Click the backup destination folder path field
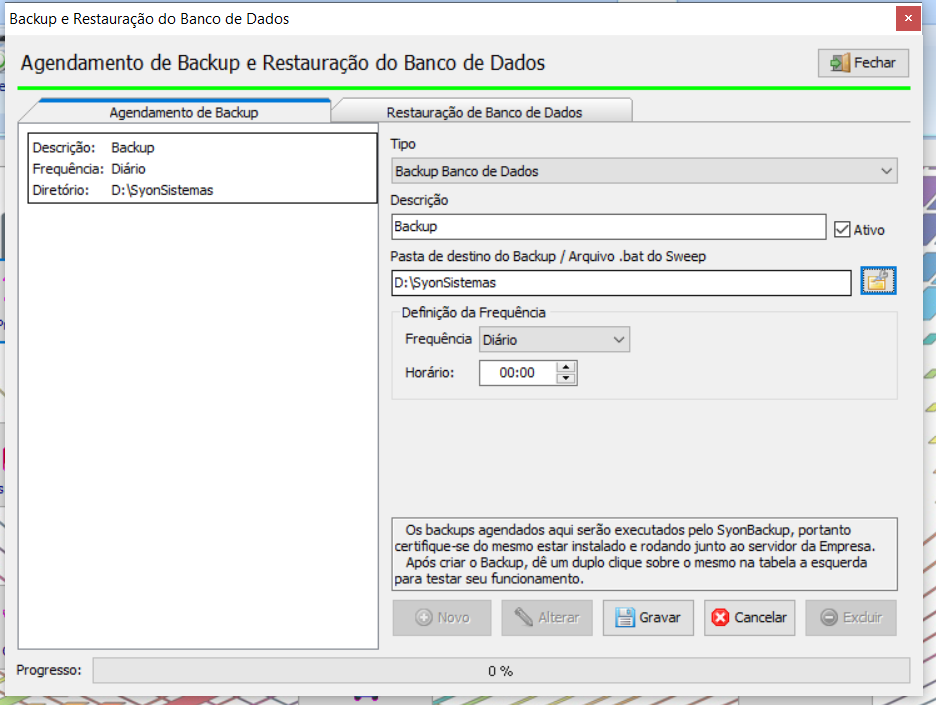This screenshot has width=936, height=705. [620, 283]
